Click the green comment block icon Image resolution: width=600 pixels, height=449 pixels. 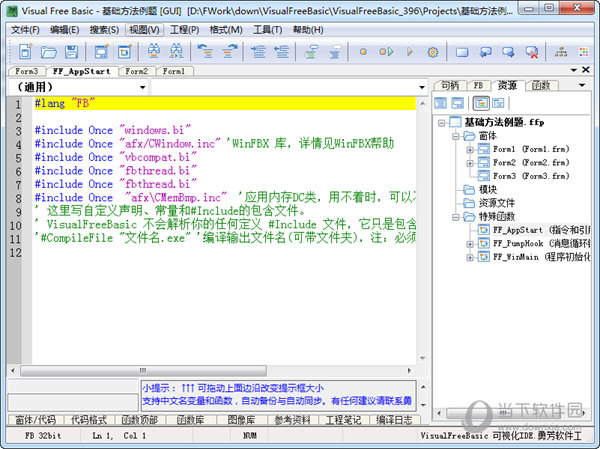click(311, 51)
